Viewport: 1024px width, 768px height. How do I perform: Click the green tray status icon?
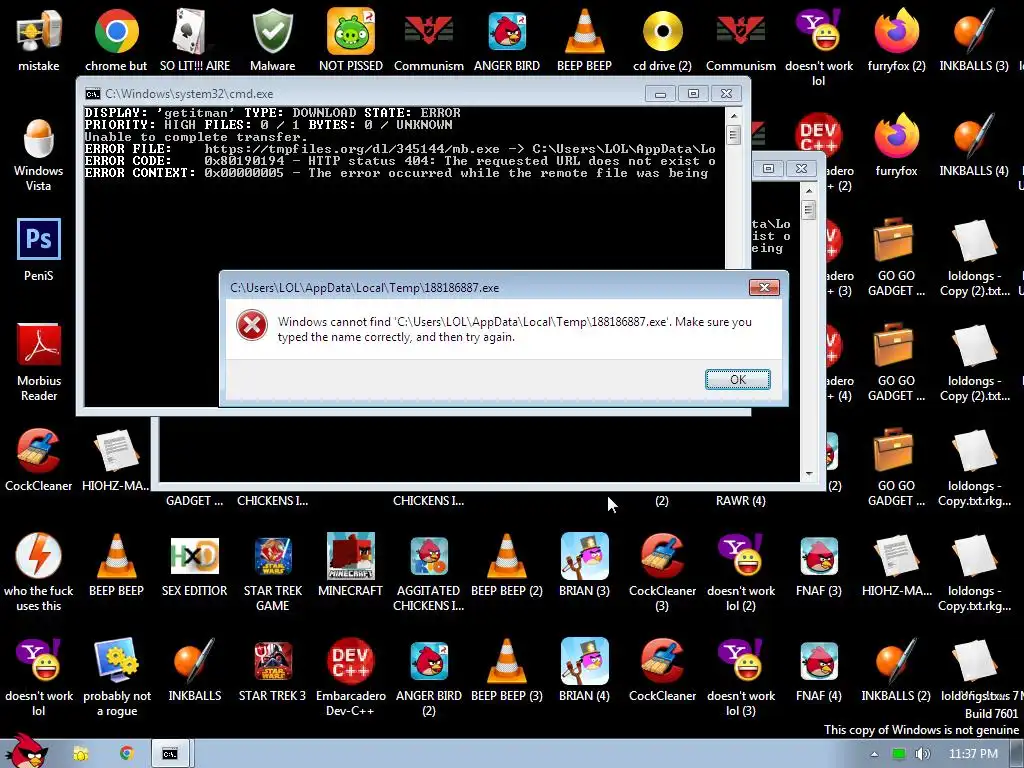(x=899, y=754)
